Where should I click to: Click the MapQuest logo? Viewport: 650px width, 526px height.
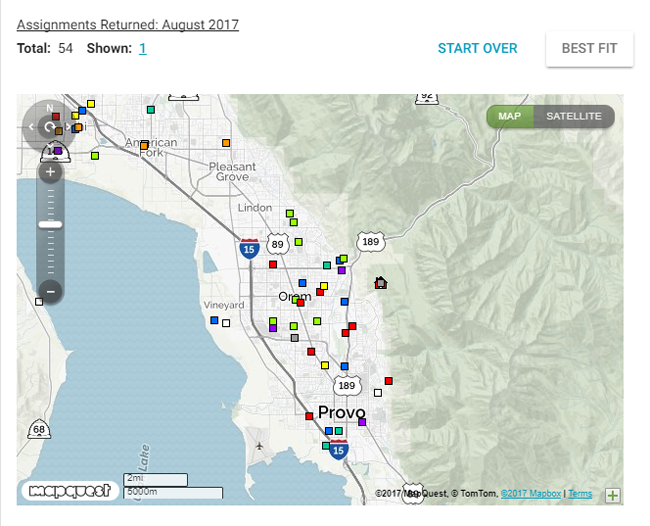click(70, 491)
